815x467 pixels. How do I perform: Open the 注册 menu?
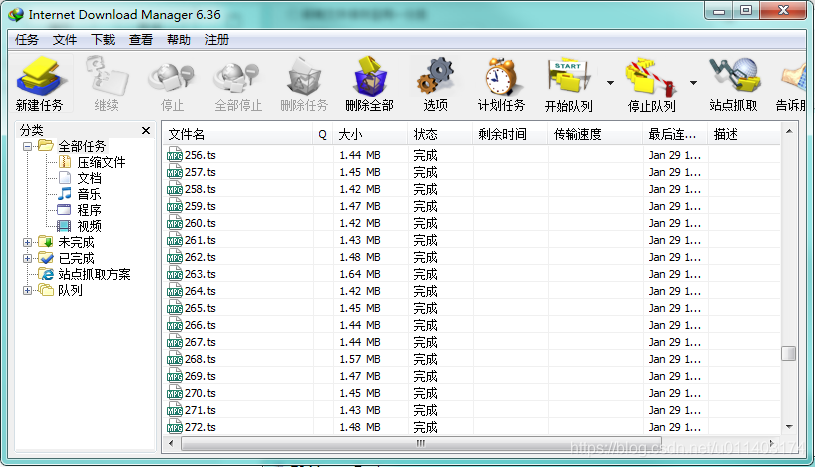point(217,40)
